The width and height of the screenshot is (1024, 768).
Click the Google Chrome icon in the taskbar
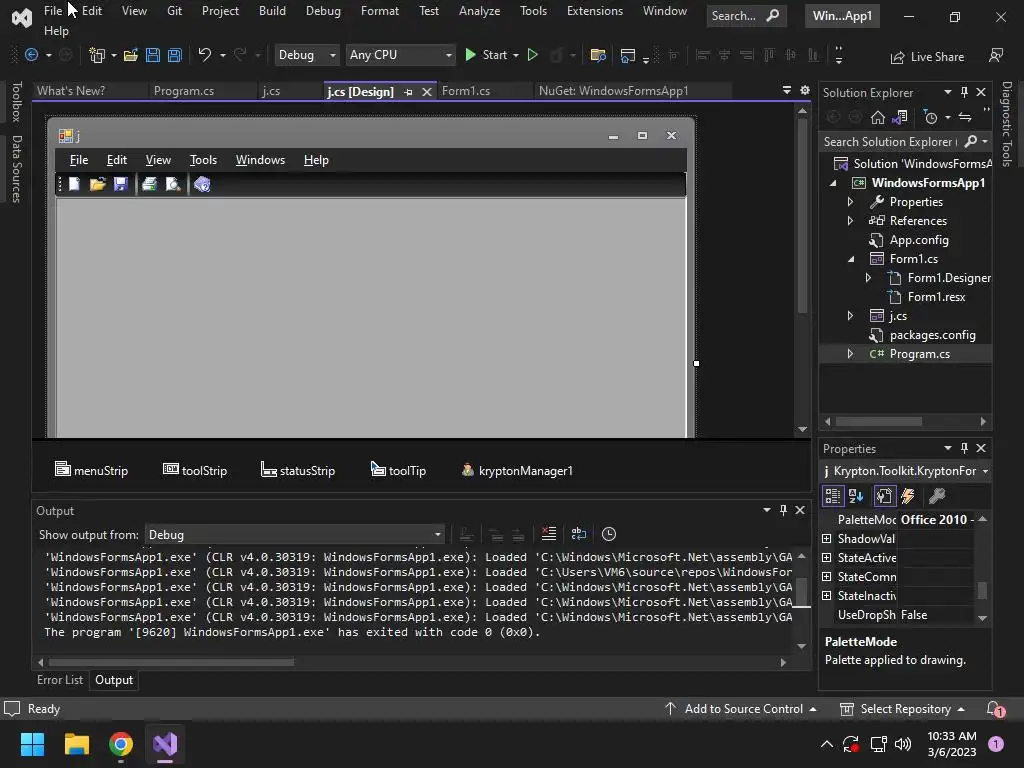click(x=121, y=744)
